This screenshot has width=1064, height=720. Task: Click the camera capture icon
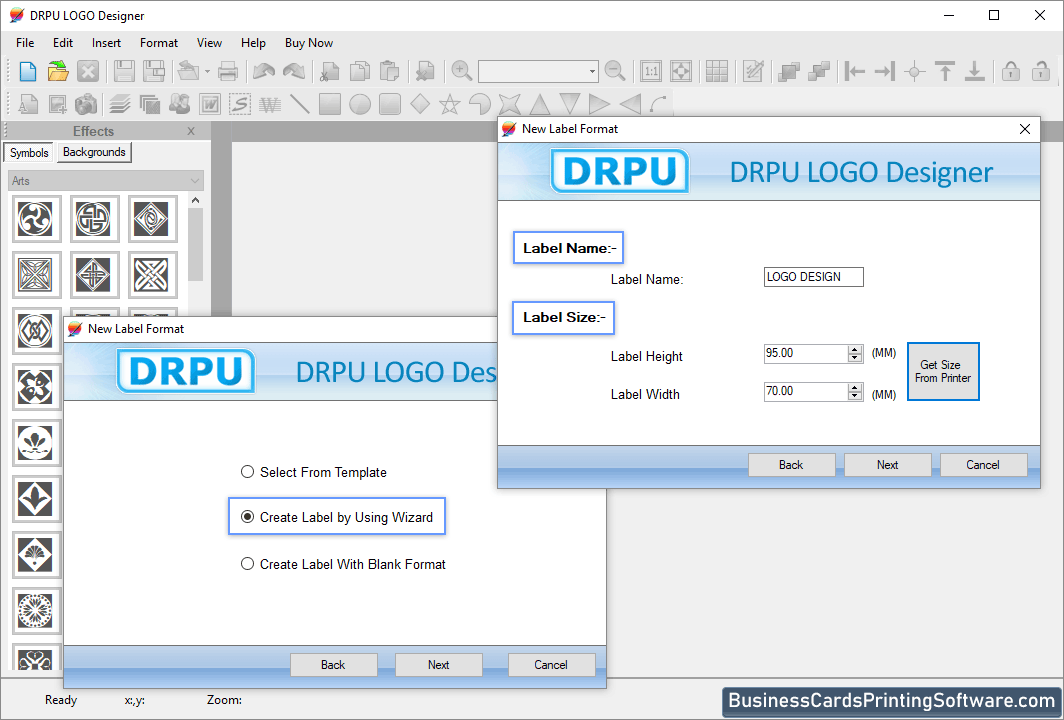(x=86, y=105)
